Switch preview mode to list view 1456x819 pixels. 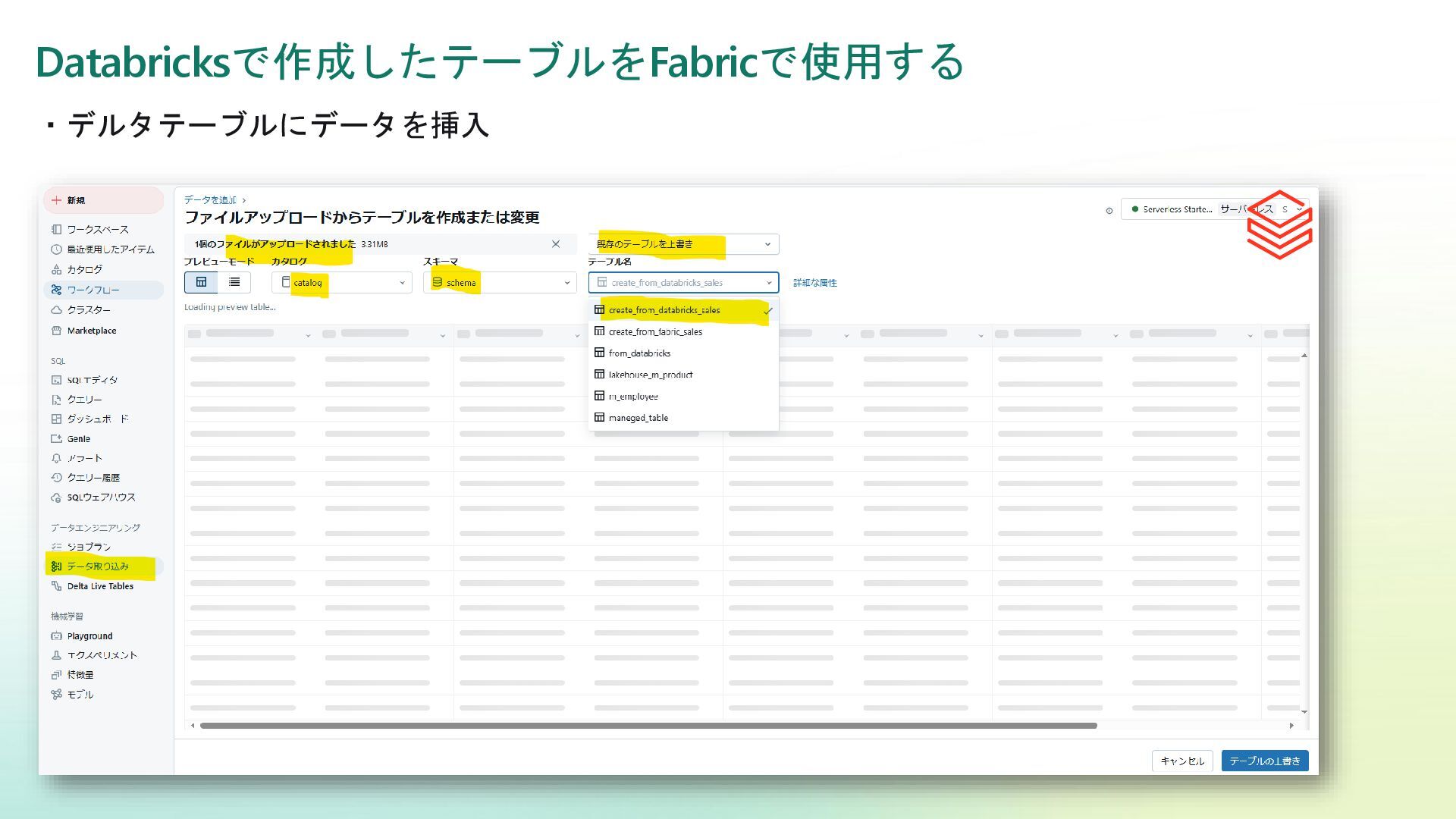[x=234, y=282]
